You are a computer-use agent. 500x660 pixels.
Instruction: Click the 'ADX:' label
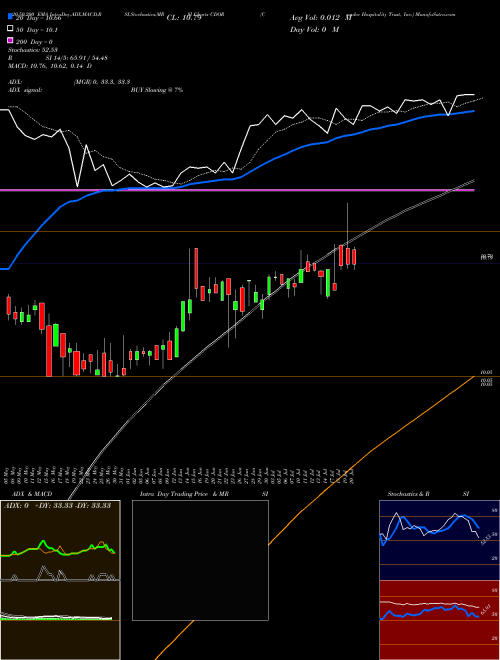(15, 82)
